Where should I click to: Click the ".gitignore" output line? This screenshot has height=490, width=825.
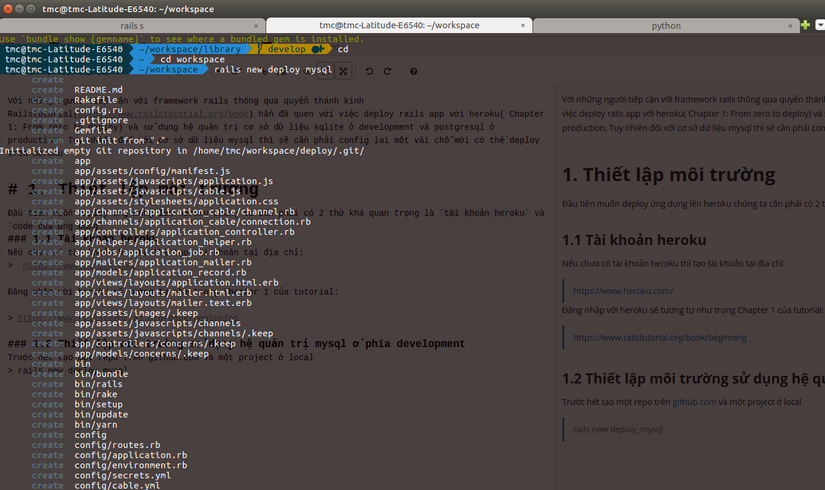tap(101, 121)
